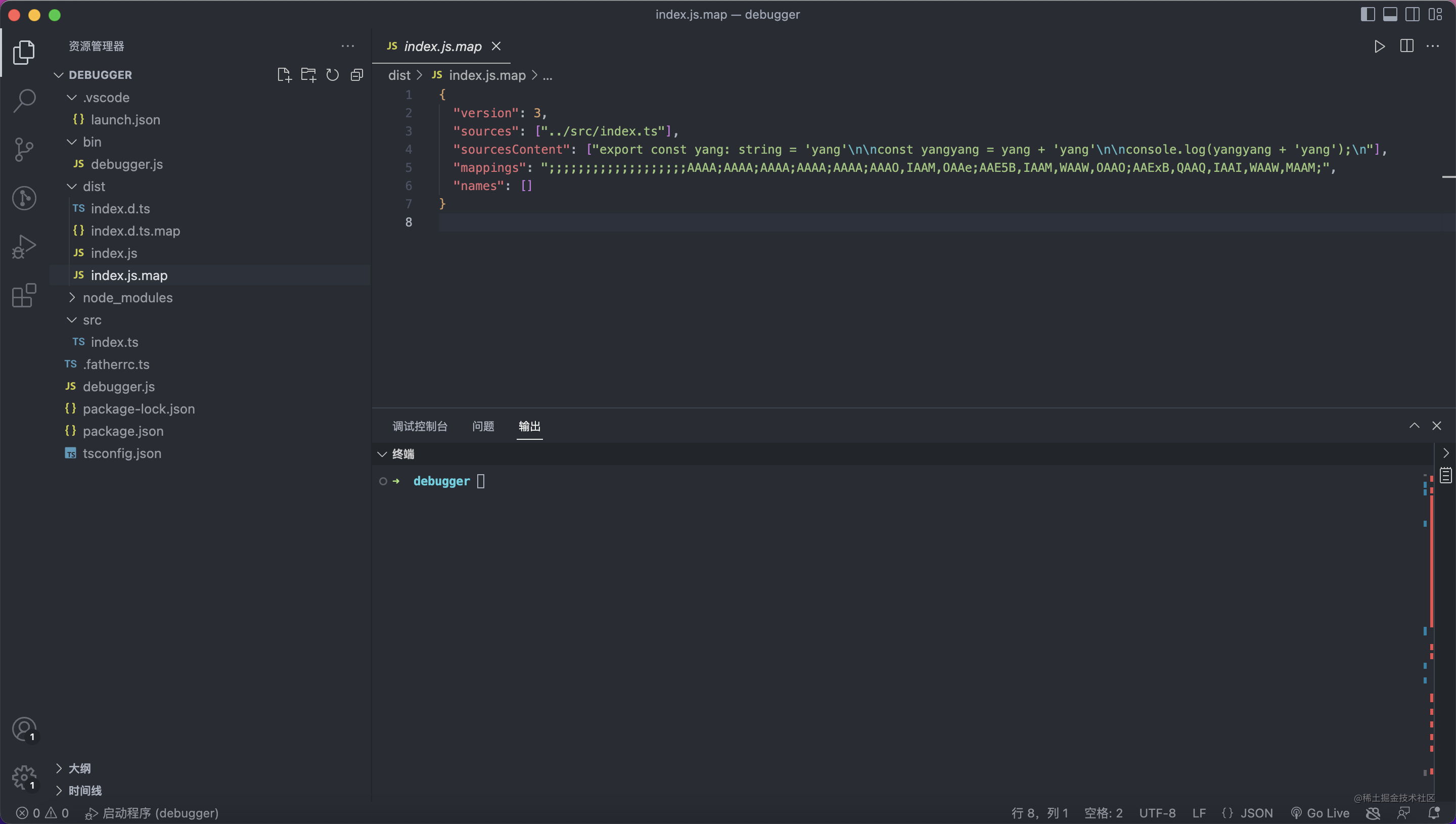Screen dimensions: 1456x824
Task: Toggle the bottom panel visibility
Action: [x=1390, y=14]
